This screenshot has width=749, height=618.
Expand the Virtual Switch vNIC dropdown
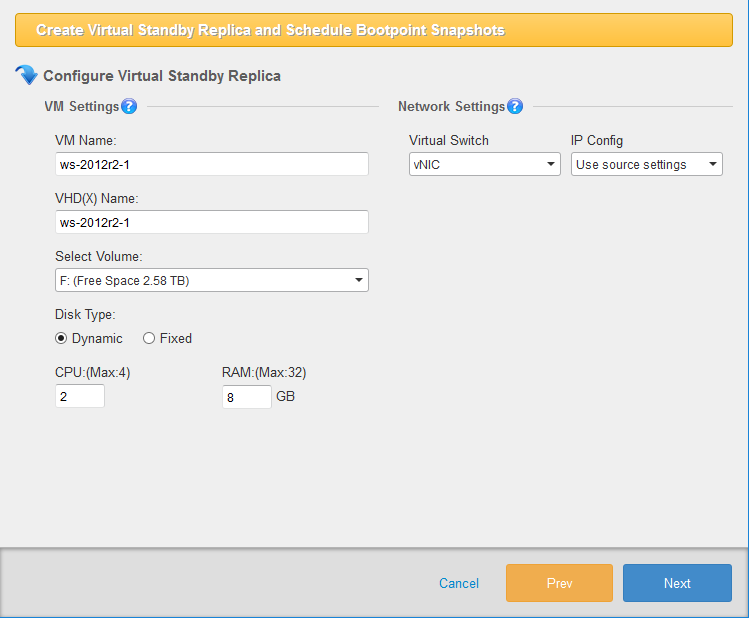click(x=485, y=164)
